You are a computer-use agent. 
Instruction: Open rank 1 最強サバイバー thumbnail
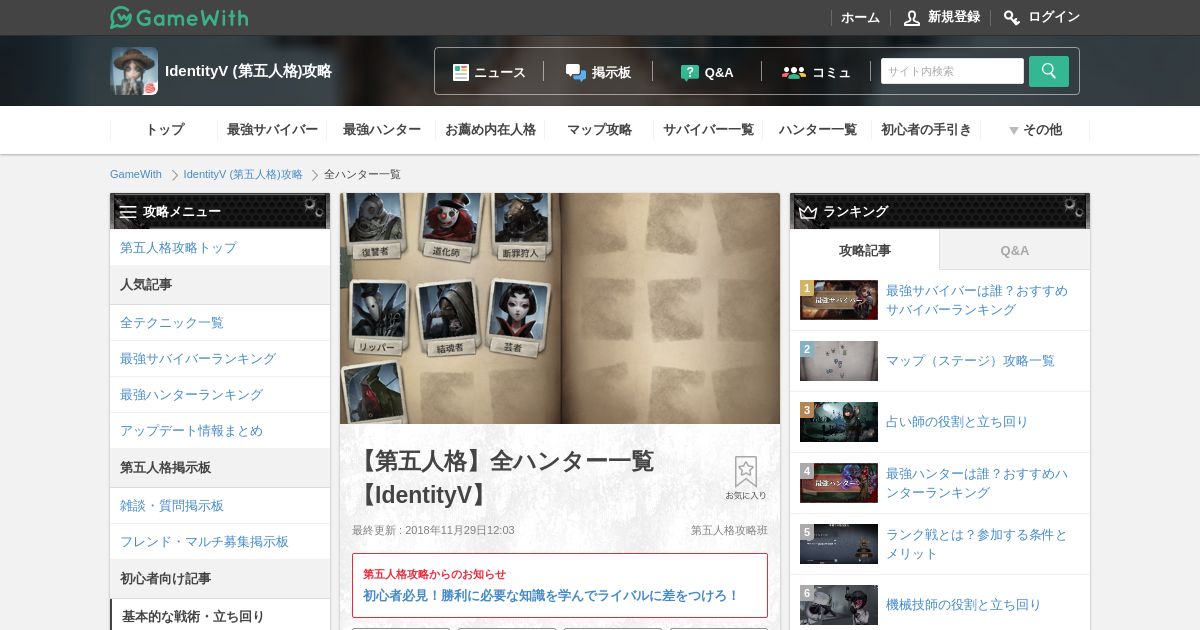pyautogui.click(x=839, y=300)
